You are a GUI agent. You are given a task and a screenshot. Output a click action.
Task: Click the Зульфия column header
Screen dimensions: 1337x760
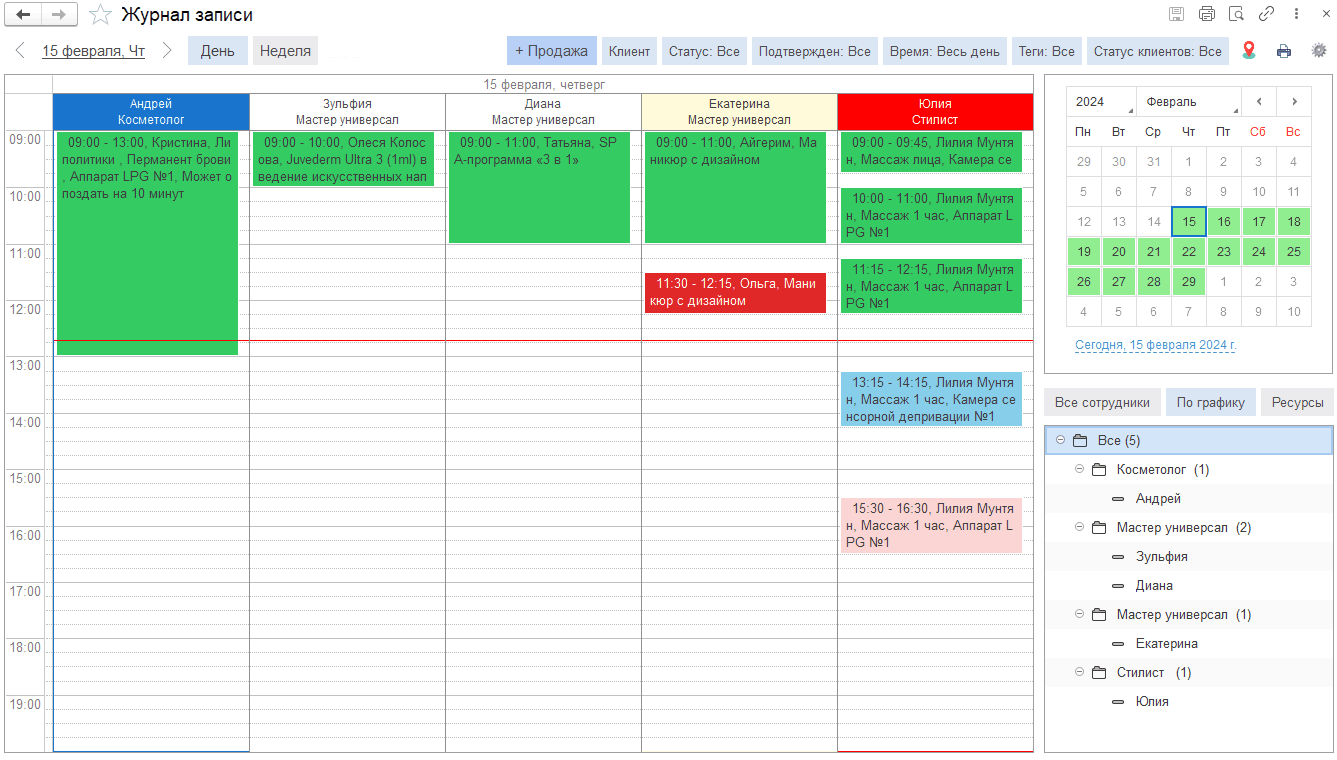[347, 111]
